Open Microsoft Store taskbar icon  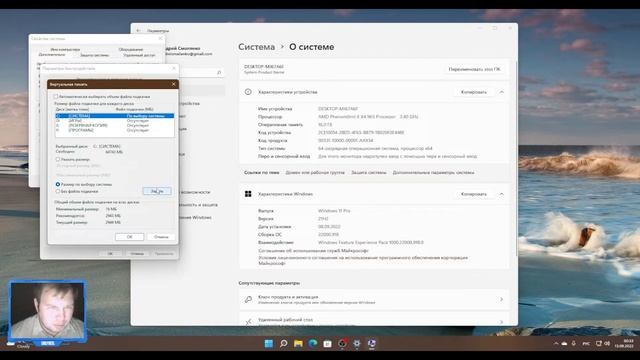[327, 344]
